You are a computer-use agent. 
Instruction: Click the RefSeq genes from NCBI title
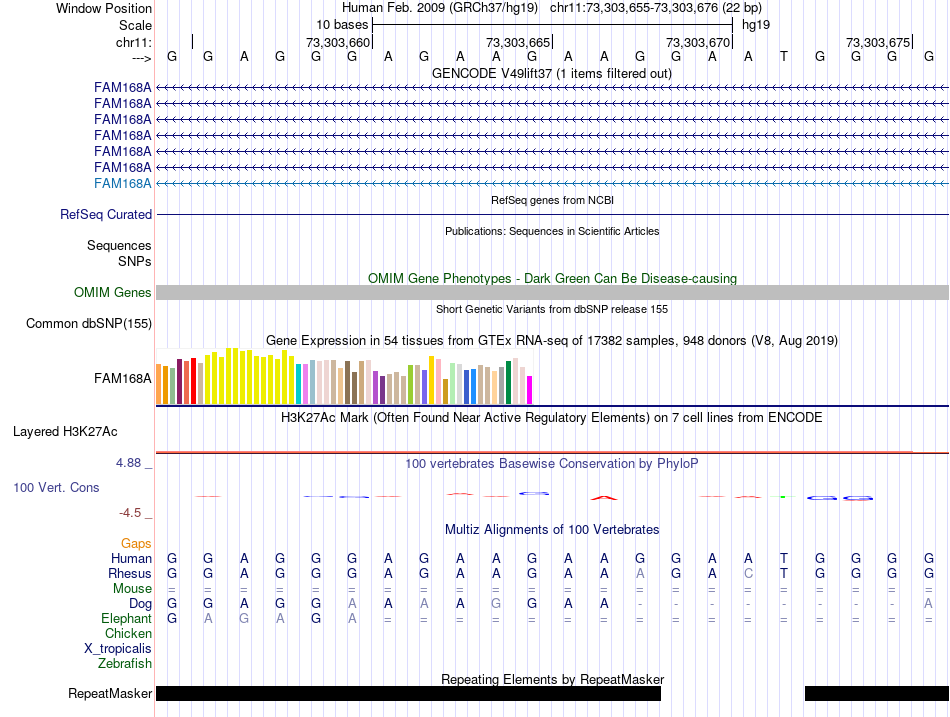(552, 200)
